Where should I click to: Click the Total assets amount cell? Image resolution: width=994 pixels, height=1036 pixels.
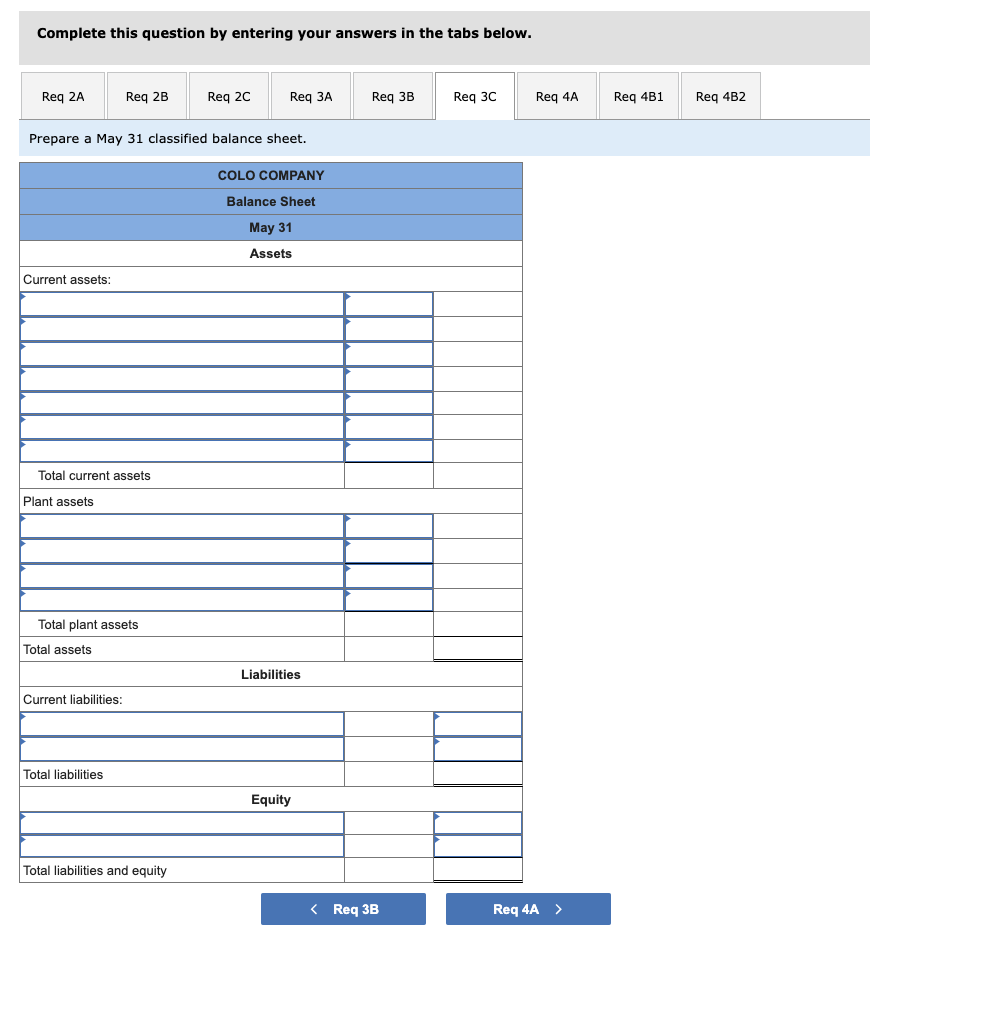(x=477, y=648)
